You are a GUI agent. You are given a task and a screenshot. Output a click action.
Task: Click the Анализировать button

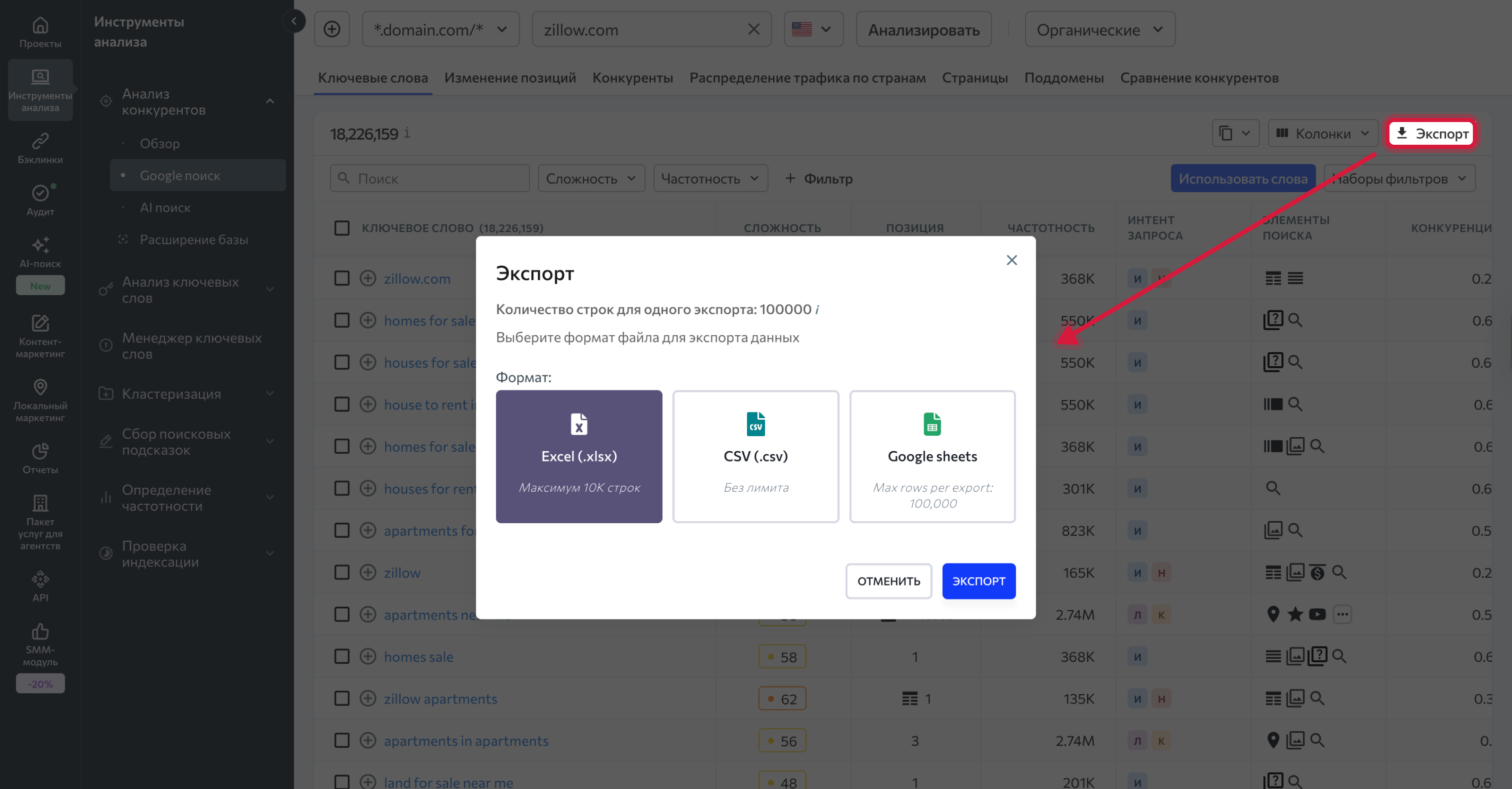pos(923,29)
